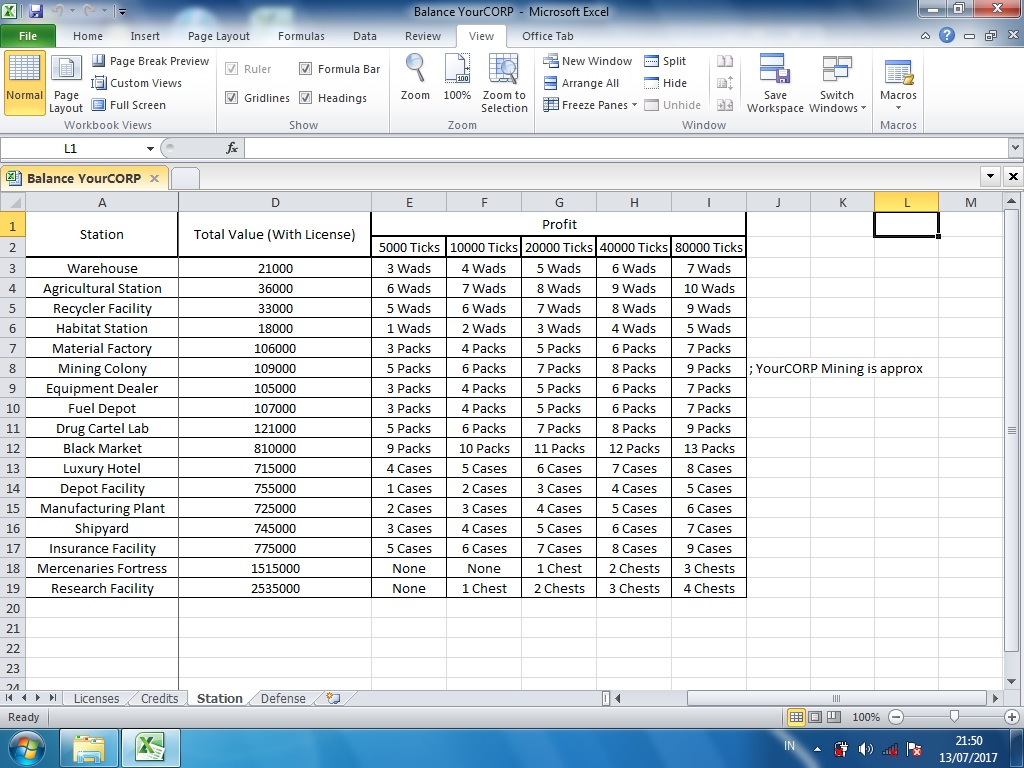
Task: Set zoom to 100% button
Action: coord(457,78)
